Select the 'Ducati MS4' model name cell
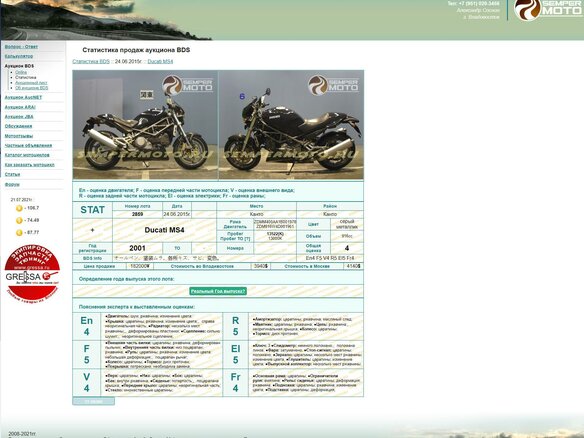 point(164,230)
